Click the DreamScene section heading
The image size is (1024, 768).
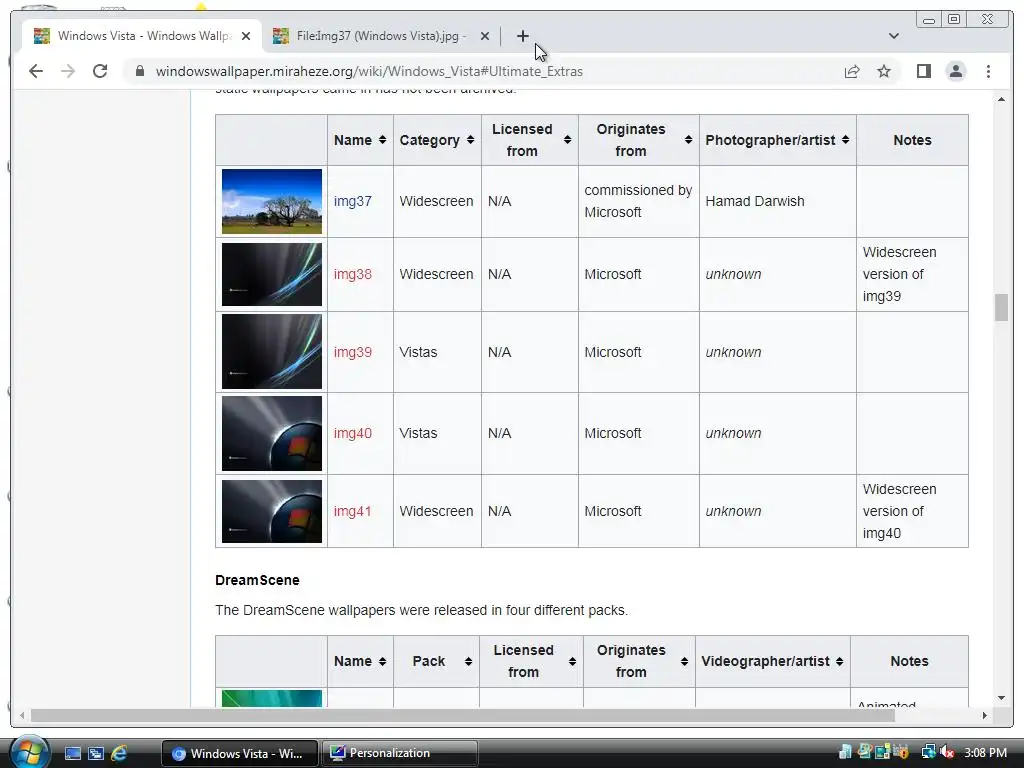click(257, 580)
